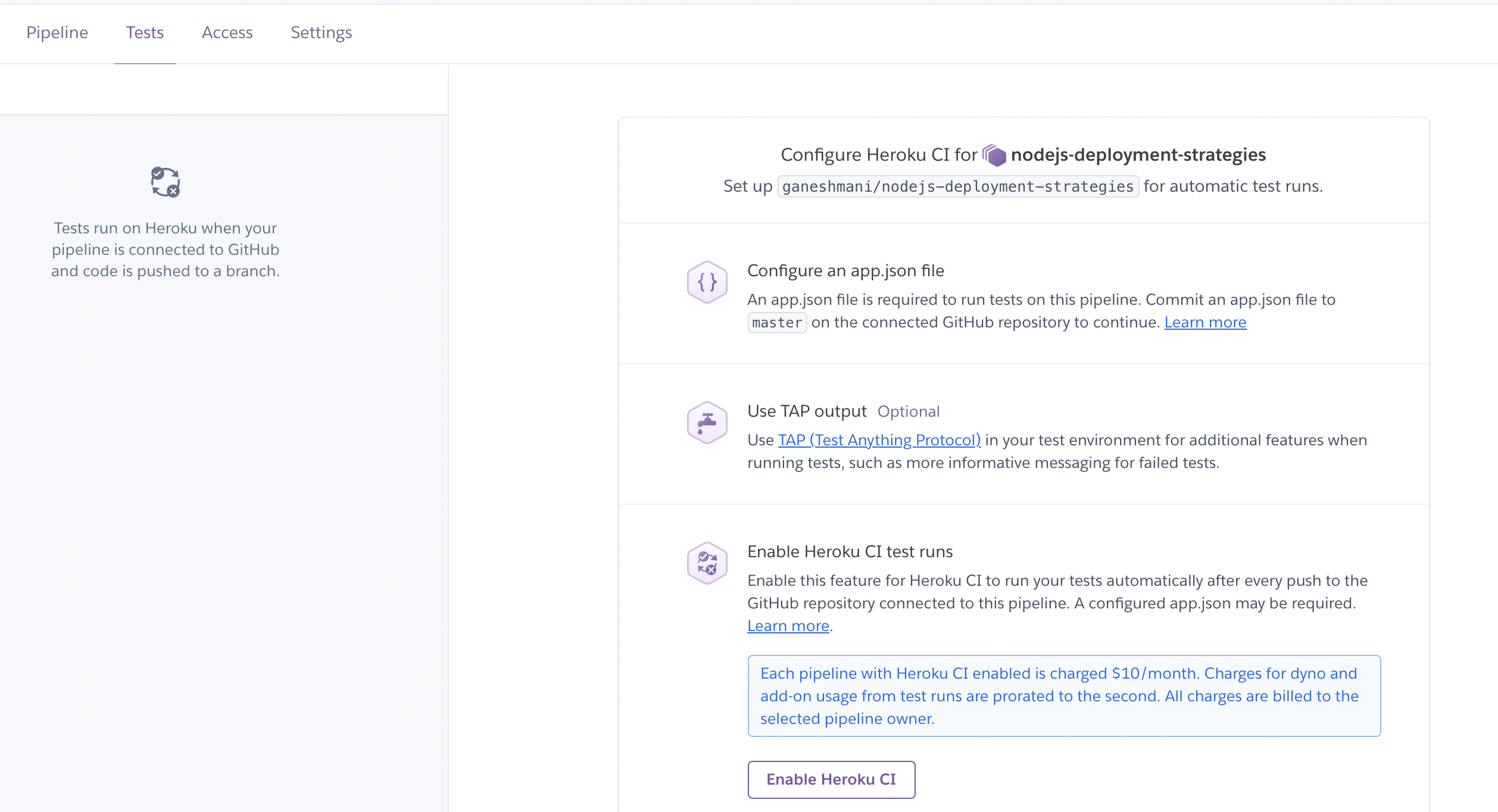Image resolution: width=1498 pixels, height=812 pixels.
Task: Click the TAP faucet icon
Action: (707, 423)
